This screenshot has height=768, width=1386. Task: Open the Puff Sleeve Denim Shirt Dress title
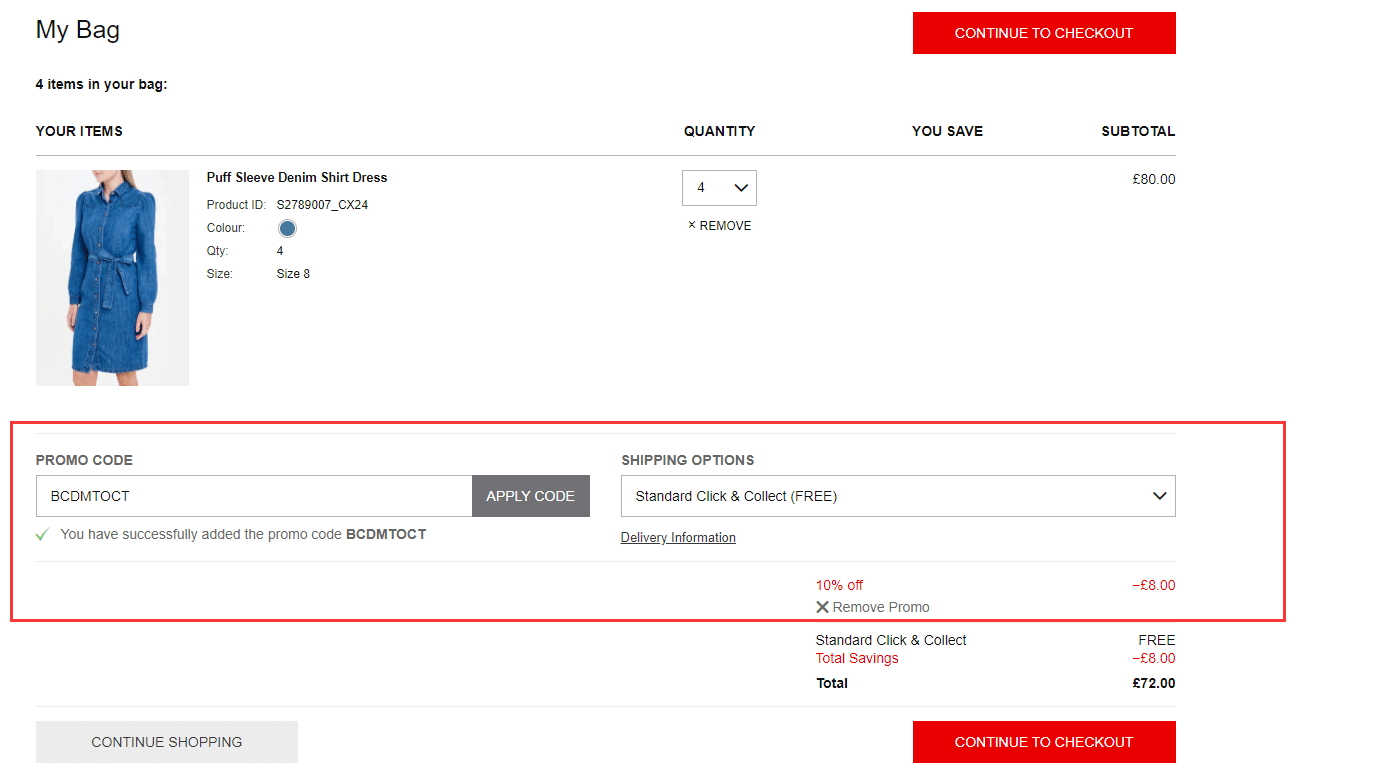tap(297, 177)
